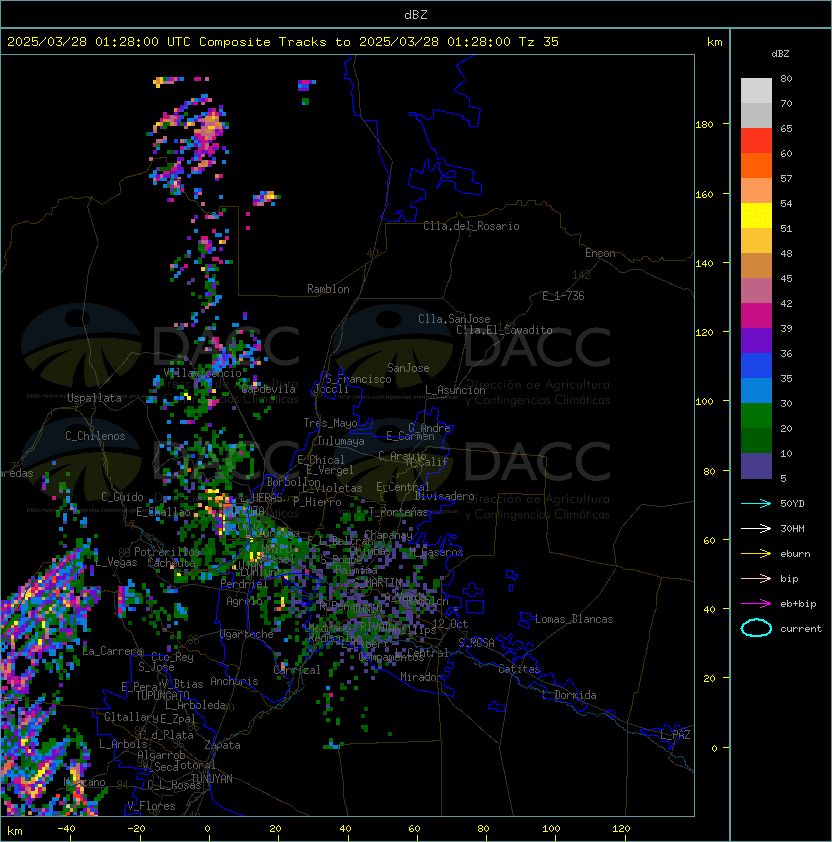Viewport: 832px width, 842px height.
Task: Select the orange 60 dBZ color band
Action: [x=756, y=165]
